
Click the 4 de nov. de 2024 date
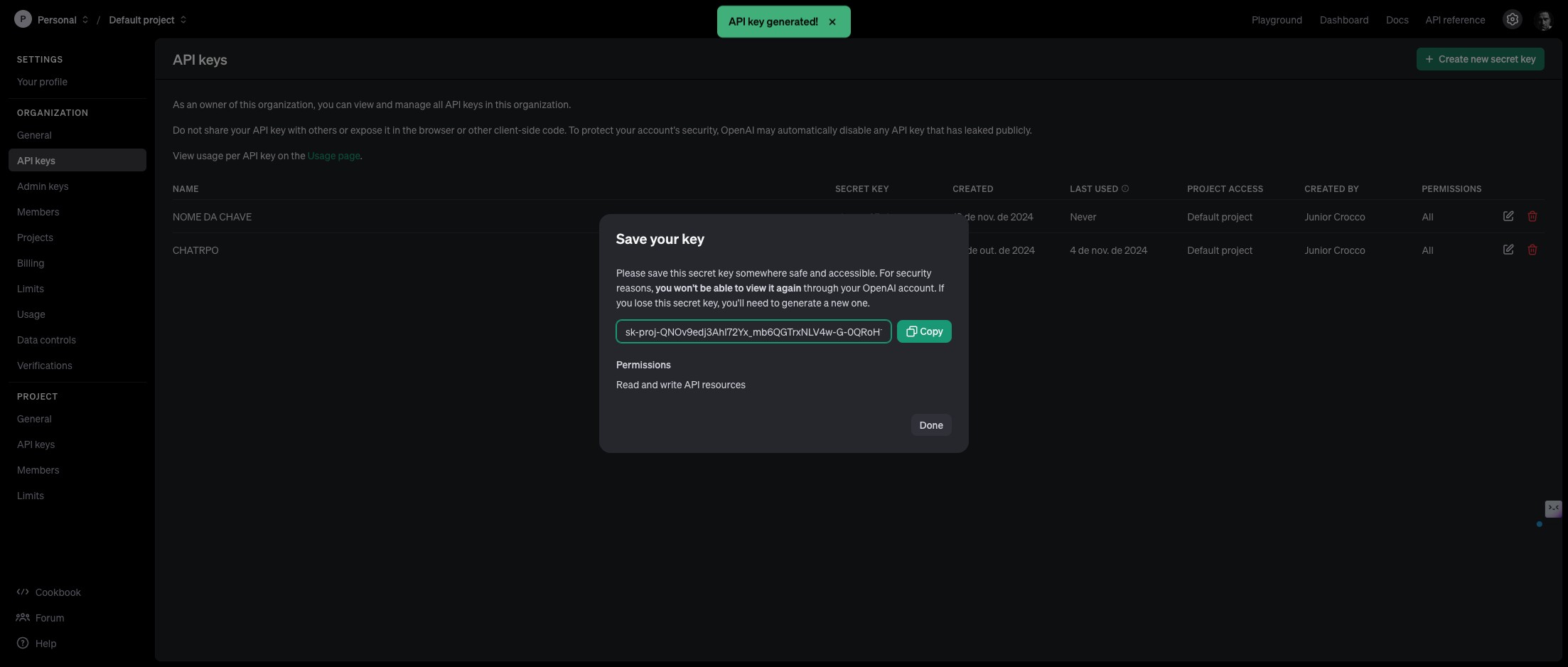pos(1108,250)
